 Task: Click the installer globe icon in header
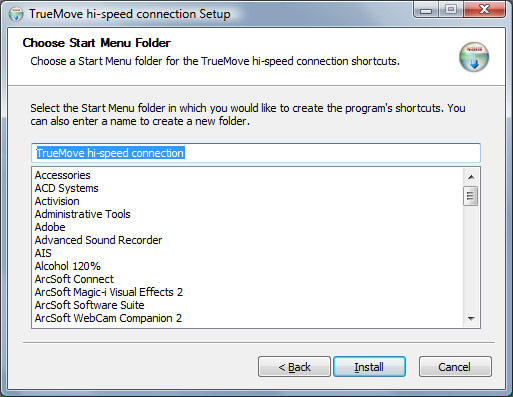pyautogui.click(x=474, y=57)
